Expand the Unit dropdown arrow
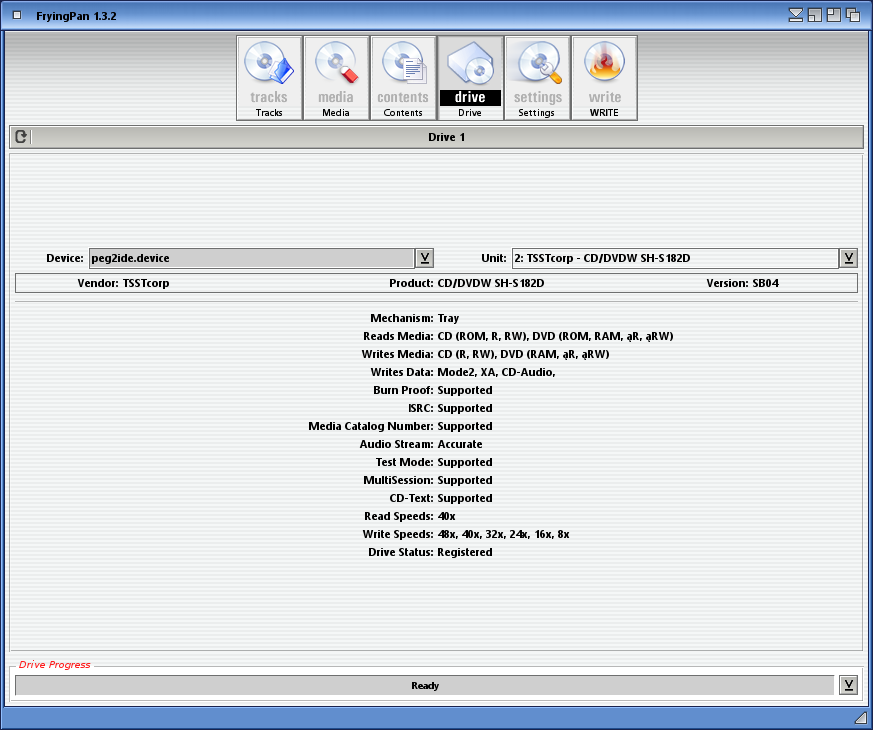The image size is (873, 730). [849, 258]
